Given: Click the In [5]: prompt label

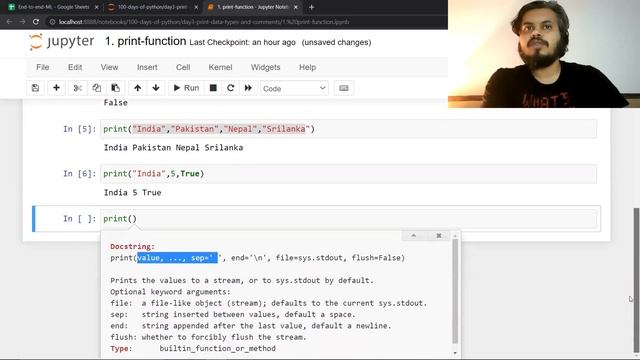Looking at the screenshot, I should [80, 129].
